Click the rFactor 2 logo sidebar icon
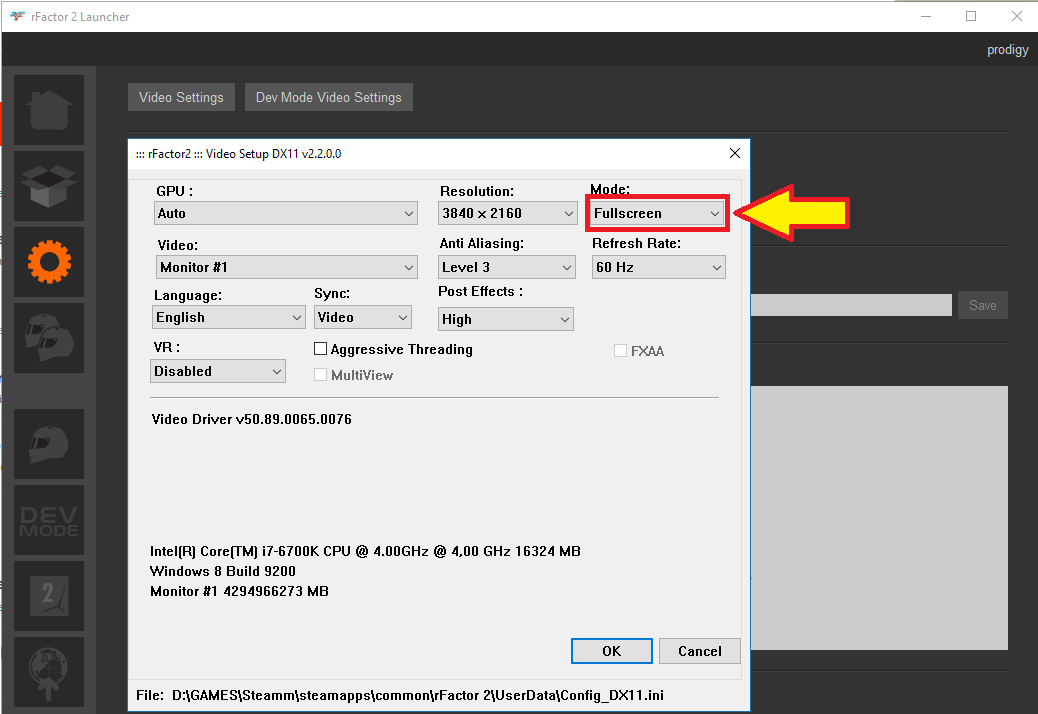The height and width of the screenshot is (714, 1038). 49,596
